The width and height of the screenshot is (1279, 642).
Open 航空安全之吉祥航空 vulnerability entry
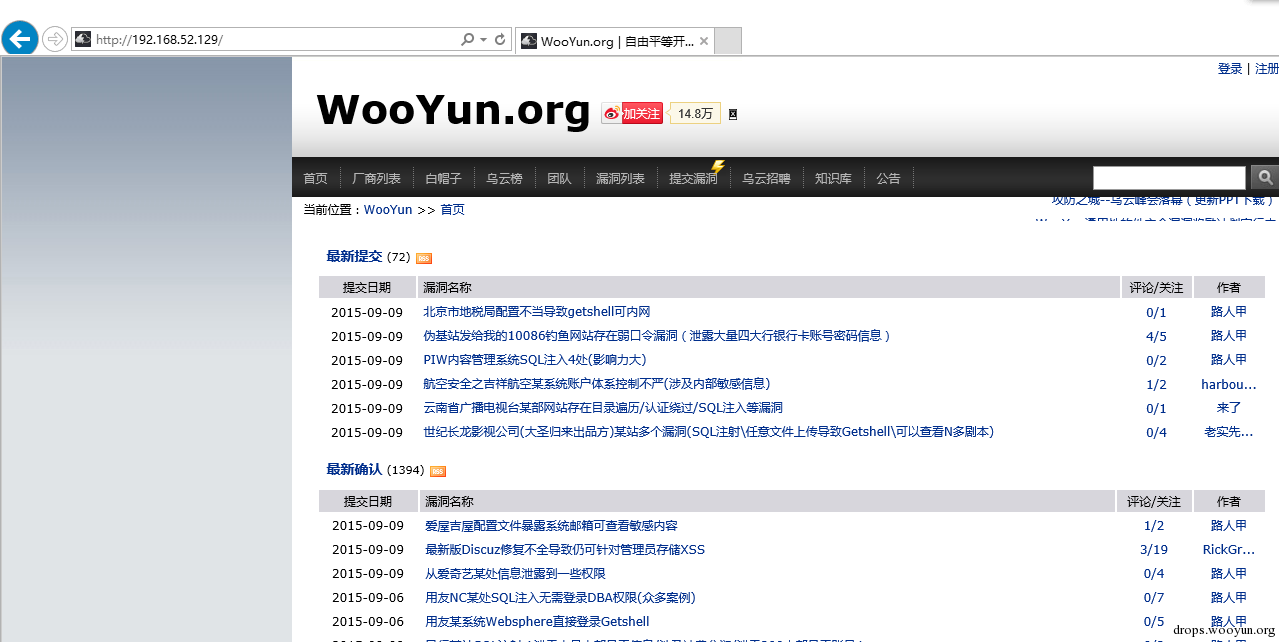click(x=597, y=384)
